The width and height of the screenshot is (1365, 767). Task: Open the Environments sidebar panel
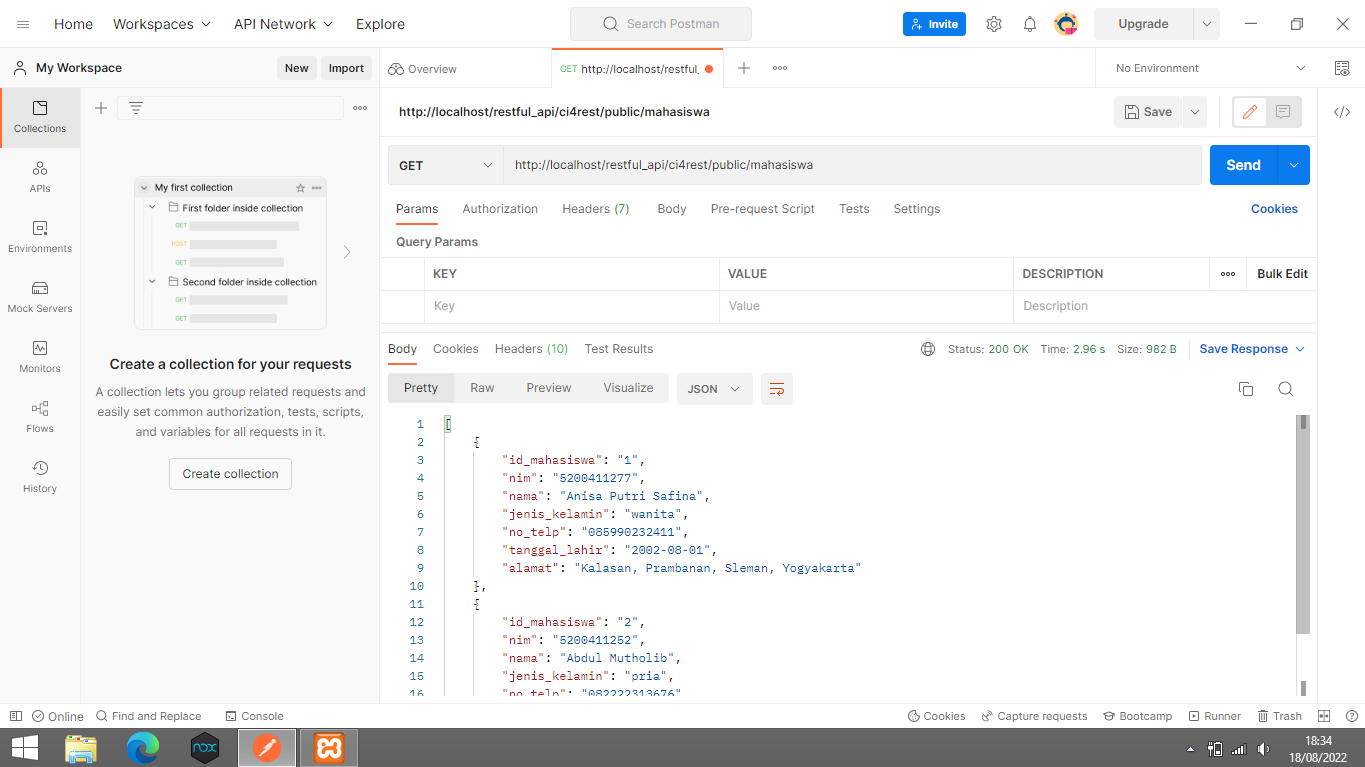pyautogui.click(x=40, y=237)
